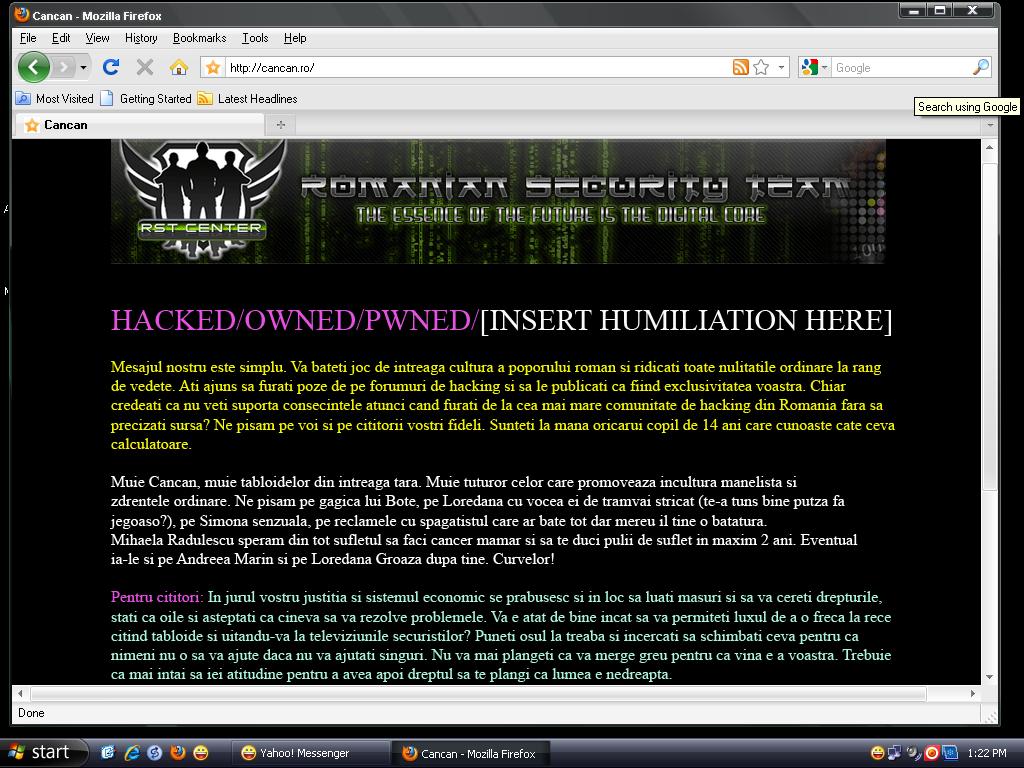Screen dimensions: 1024x768
Task: Click the Yahoo smiley icon in system tray
Action: click(x=877, y=753)
